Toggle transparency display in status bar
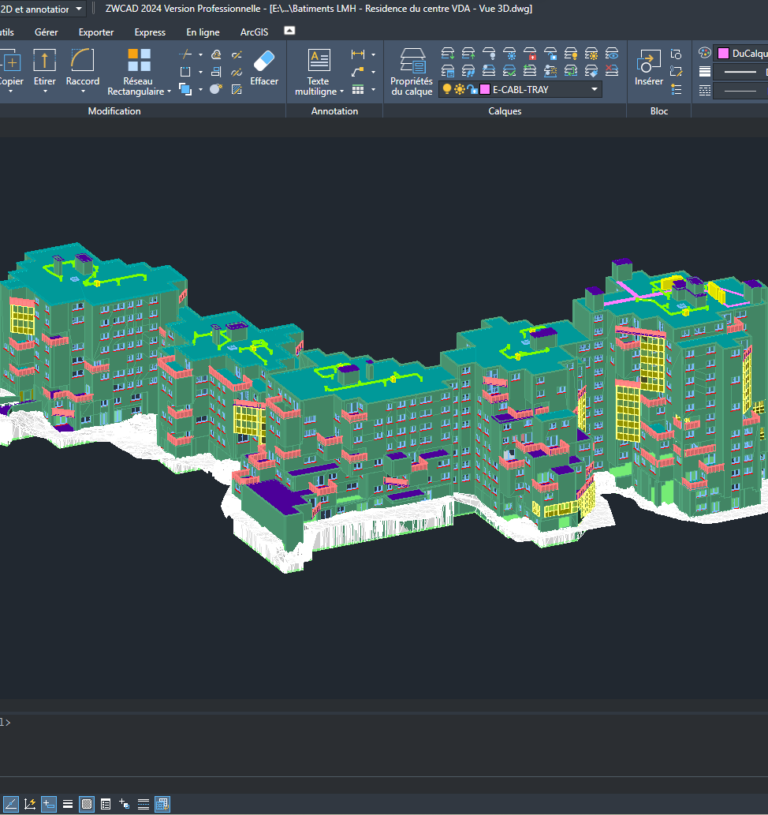Image resolution: width=768 pixels, height=815 pixels. [x=87, y=804]
